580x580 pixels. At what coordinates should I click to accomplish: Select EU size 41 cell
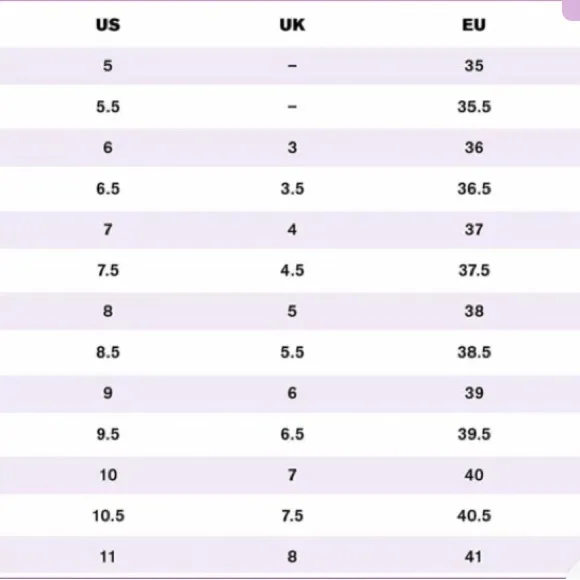tap(473, 557)
